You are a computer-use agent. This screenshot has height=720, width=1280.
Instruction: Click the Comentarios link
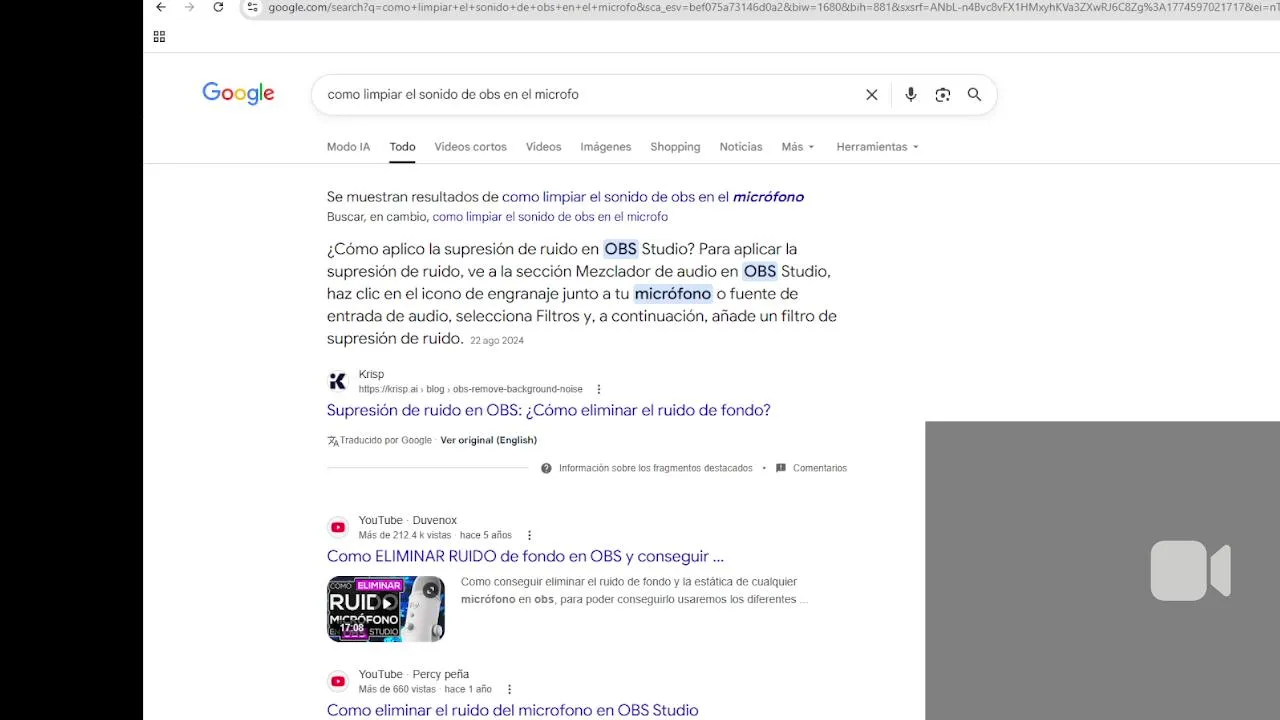click(x=820, y=468)
